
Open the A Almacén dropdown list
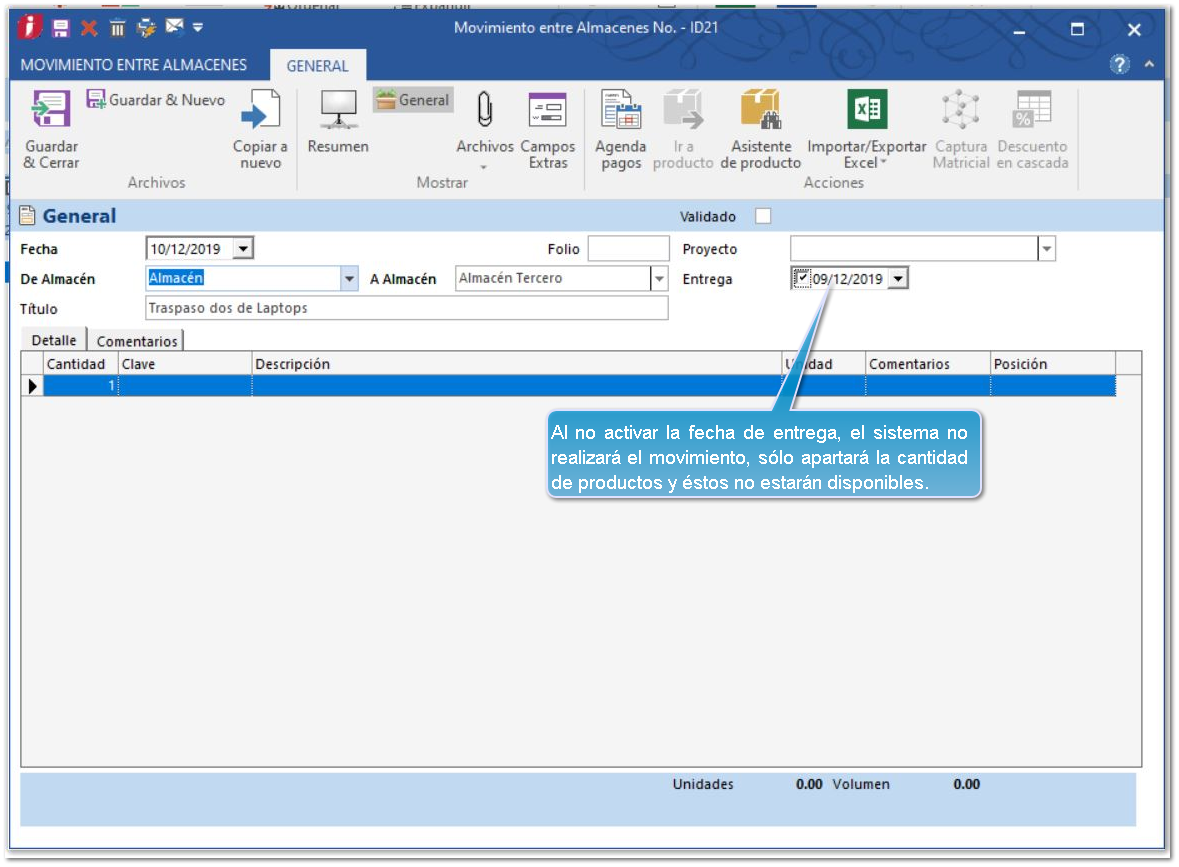pos(659,280)
